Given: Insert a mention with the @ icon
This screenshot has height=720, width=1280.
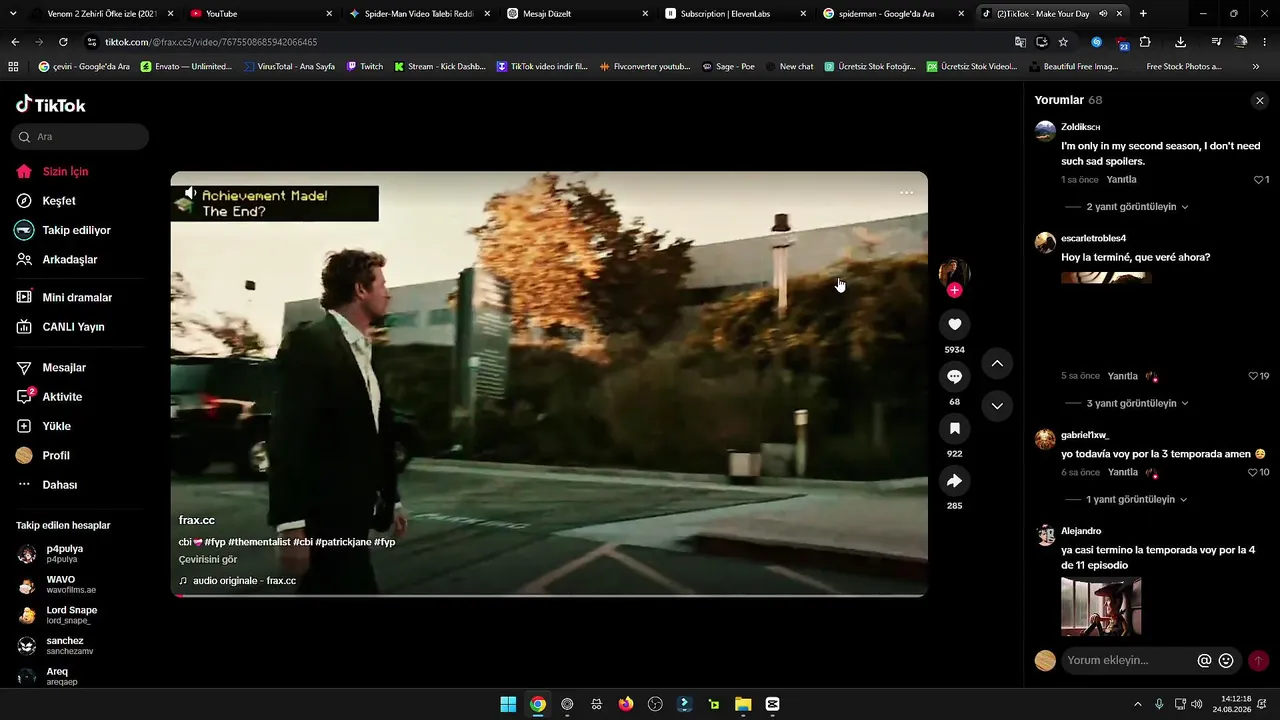Looking at the screenshot, I should [x=1204, y=661].
